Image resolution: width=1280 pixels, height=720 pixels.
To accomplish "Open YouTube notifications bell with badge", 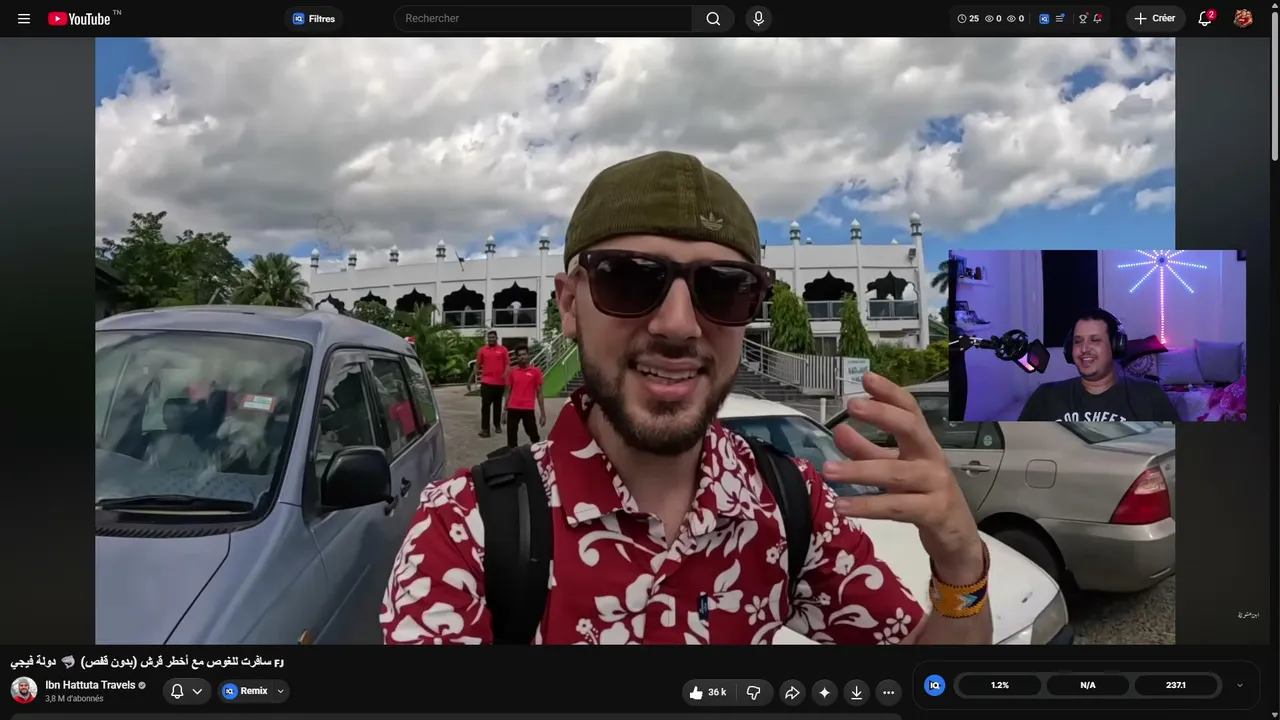I will (x=1205, y=18).
